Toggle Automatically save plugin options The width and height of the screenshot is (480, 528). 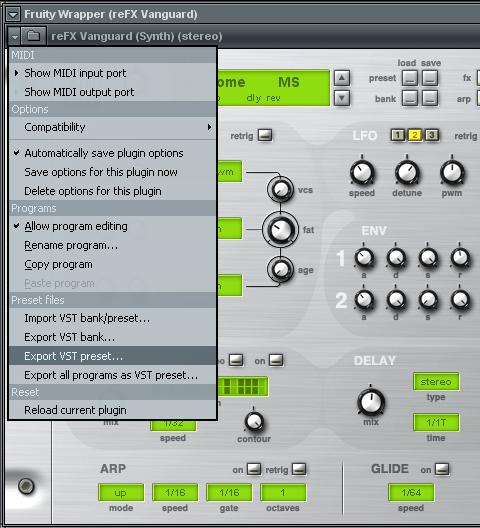coord(113,153)
